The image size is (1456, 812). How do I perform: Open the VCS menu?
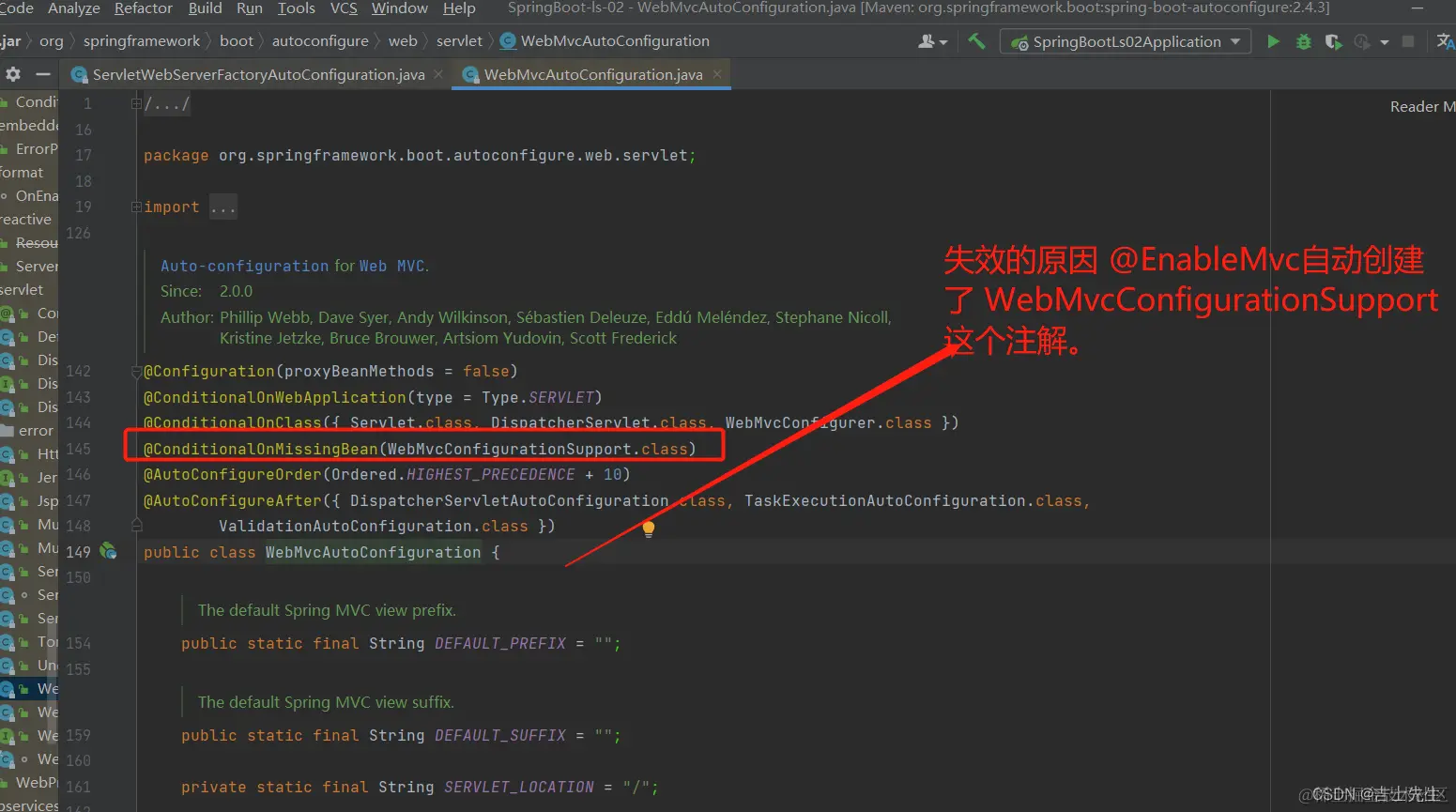tap(344, 8)
